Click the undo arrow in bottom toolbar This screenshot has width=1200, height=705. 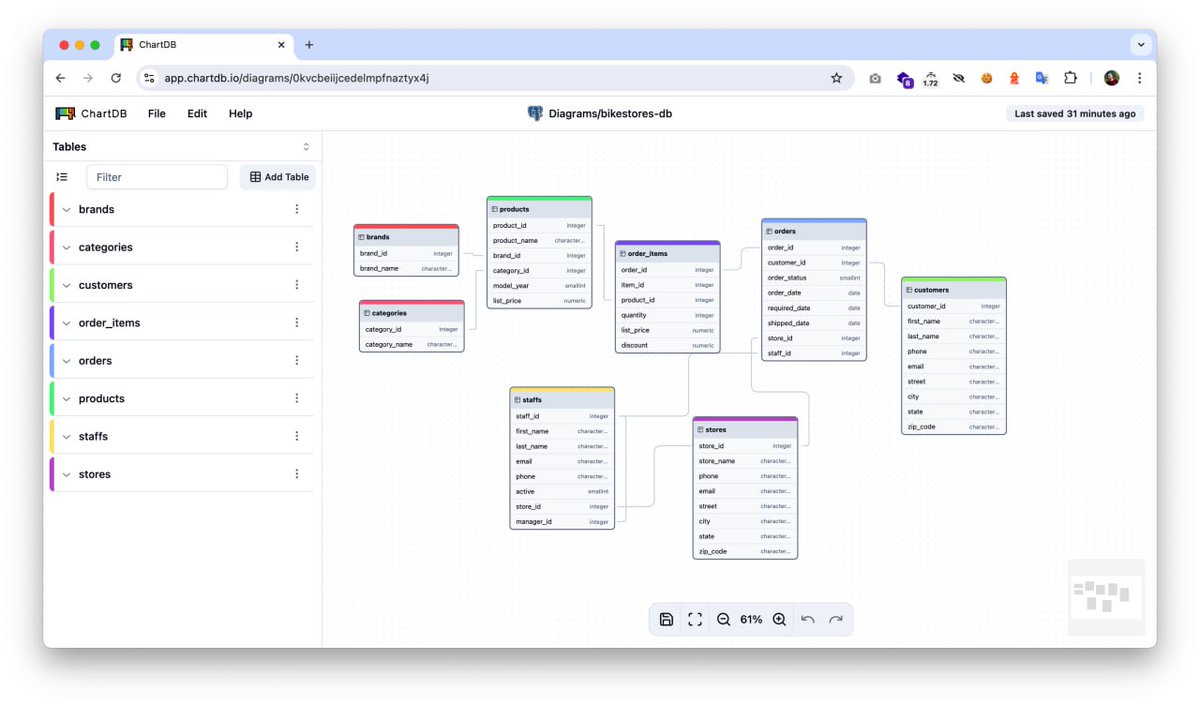click(808, 620)
